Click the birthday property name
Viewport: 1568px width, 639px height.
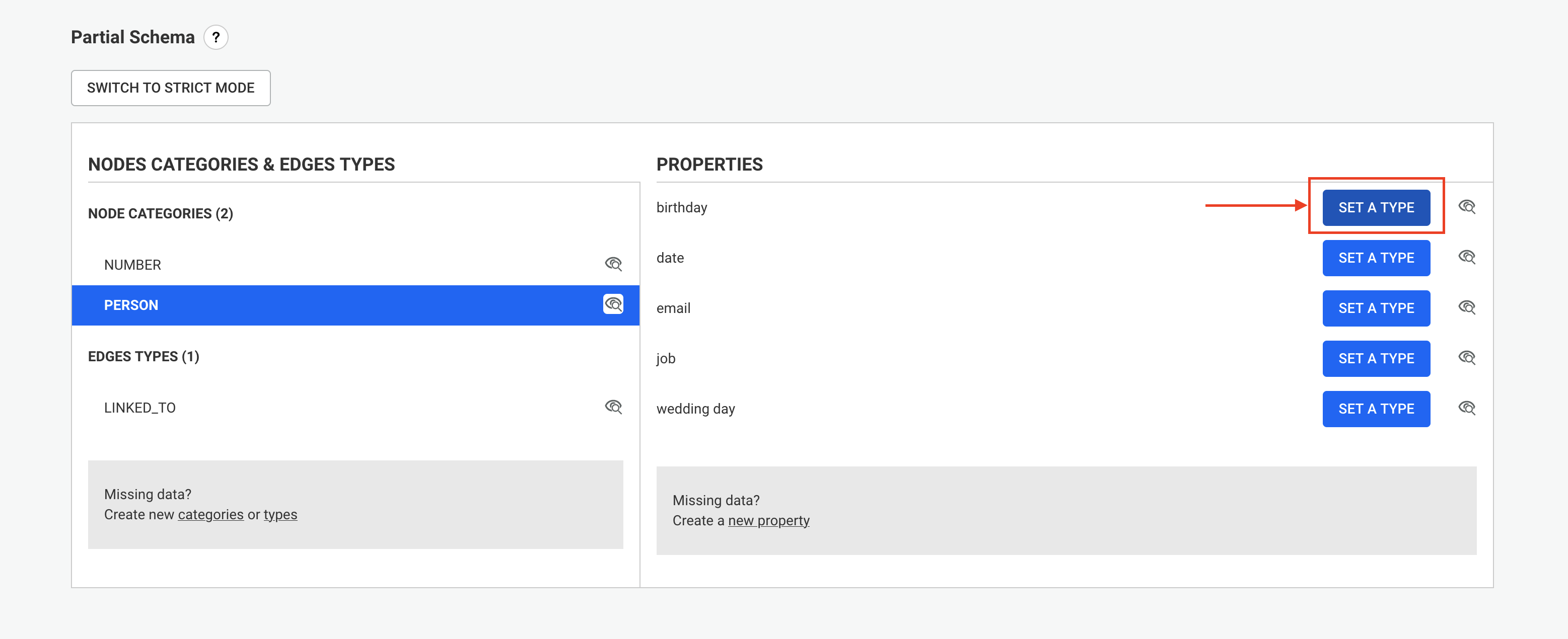click(x=681, y=207)
